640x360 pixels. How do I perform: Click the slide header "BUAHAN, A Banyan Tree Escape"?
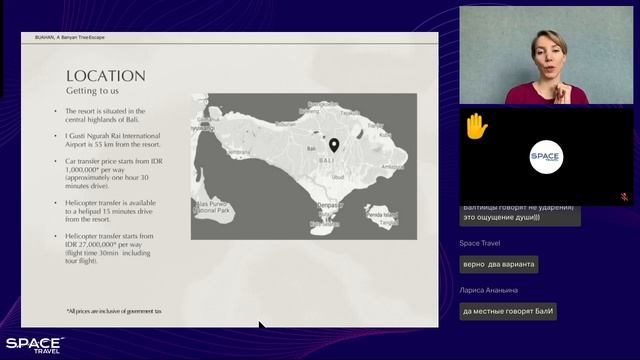click(70, 37)
